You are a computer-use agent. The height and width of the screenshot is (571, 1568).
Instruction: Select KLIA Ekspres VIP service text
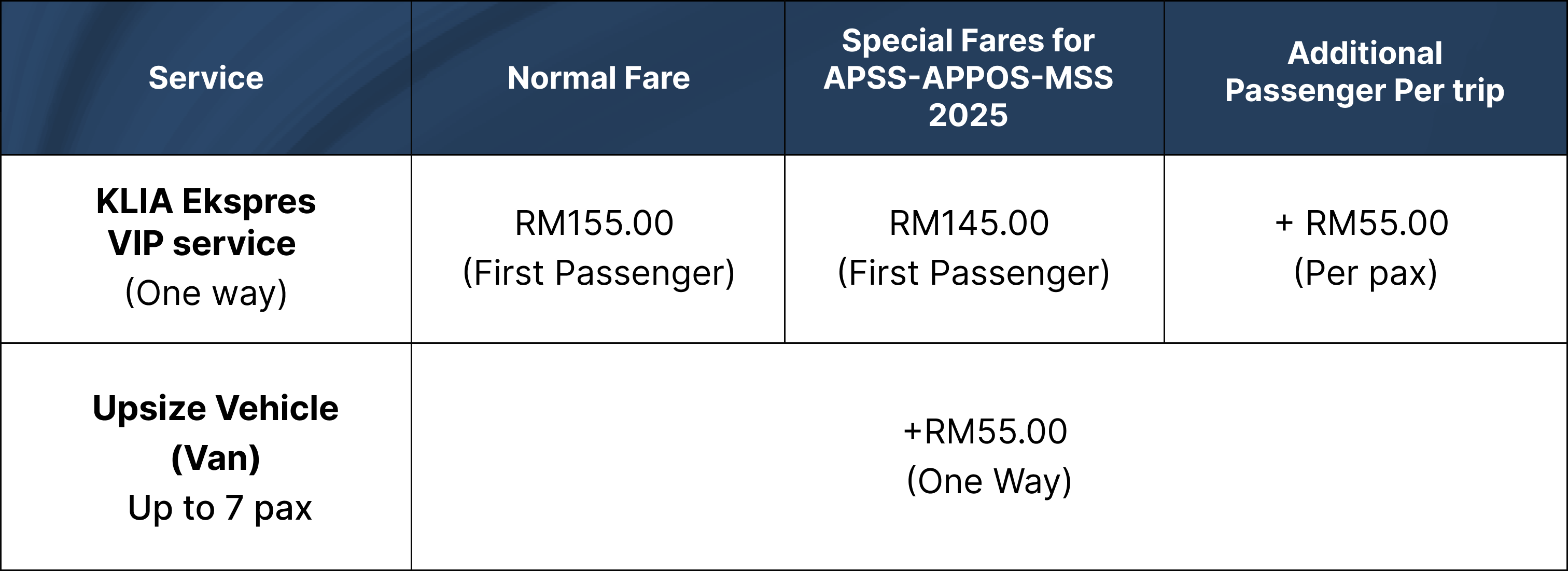coord(206,222)
